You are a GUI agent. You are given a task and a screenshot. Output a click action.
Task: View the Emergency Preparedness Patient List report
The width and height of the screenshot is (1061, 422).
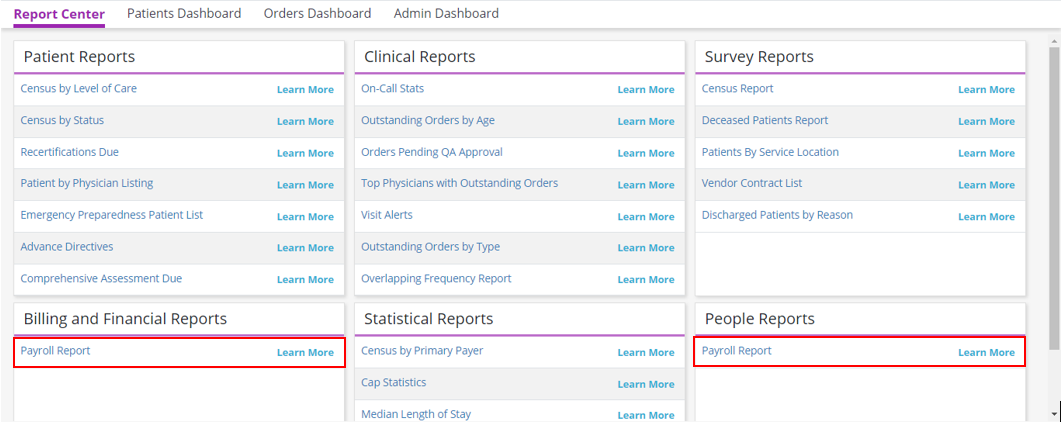111,215
